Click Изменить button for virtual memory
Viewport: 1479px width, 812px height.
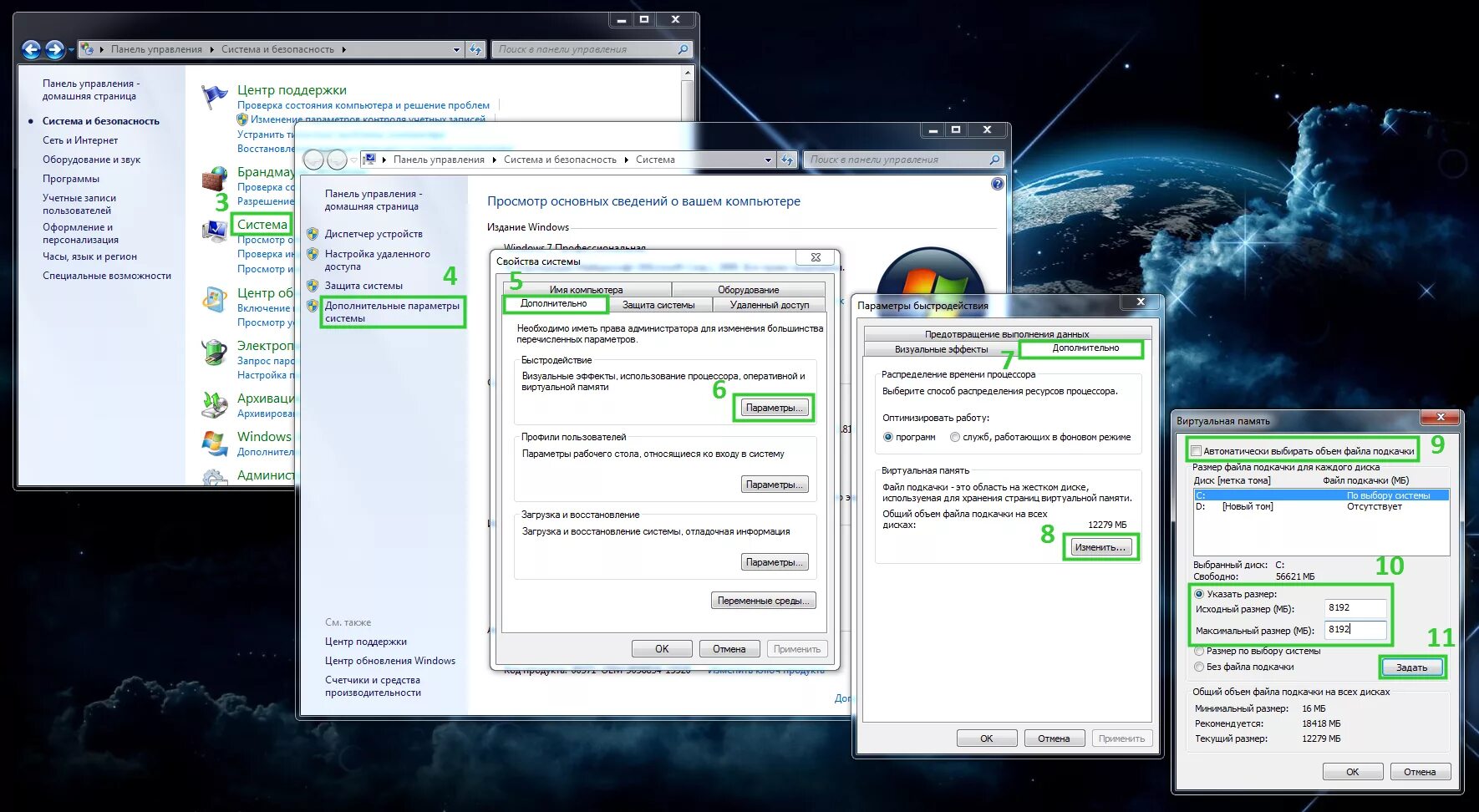[1100, 547]
